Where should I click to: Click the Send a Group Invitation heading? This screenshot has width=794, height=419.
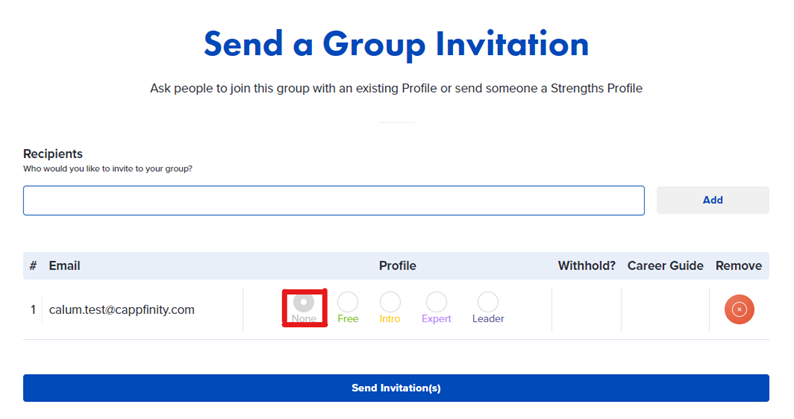[396, 44]
